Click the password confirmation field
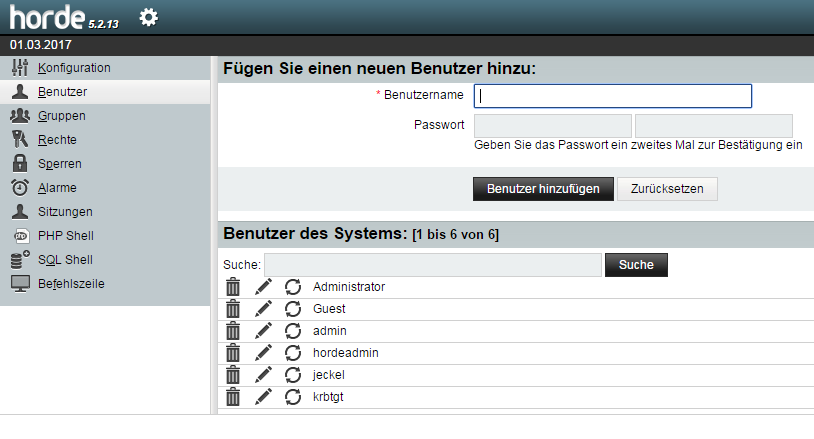 point(714,126)
